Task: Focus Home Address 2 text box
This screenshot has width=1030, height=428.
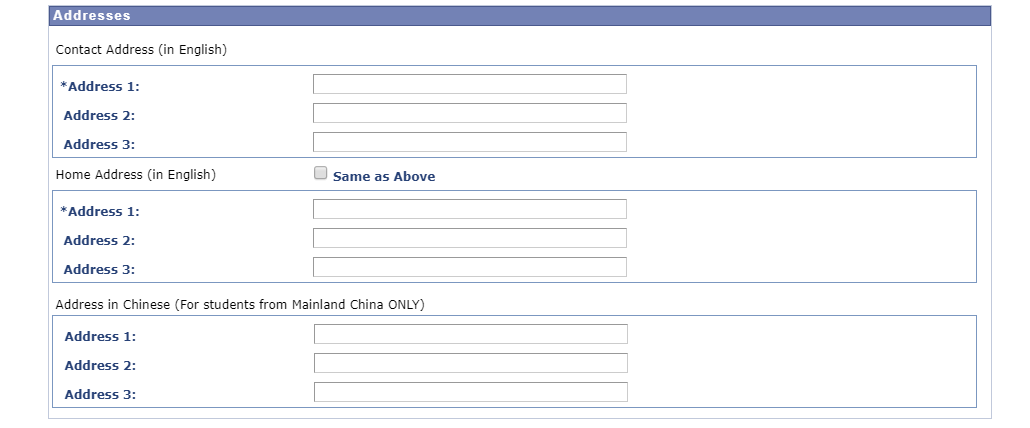Action: (x=469, y=238)
